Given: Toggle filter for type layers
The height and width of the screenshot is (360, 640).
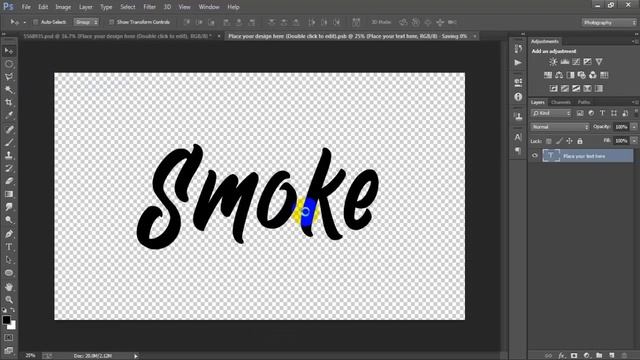Looking at the screenshot, I should 602,113.
